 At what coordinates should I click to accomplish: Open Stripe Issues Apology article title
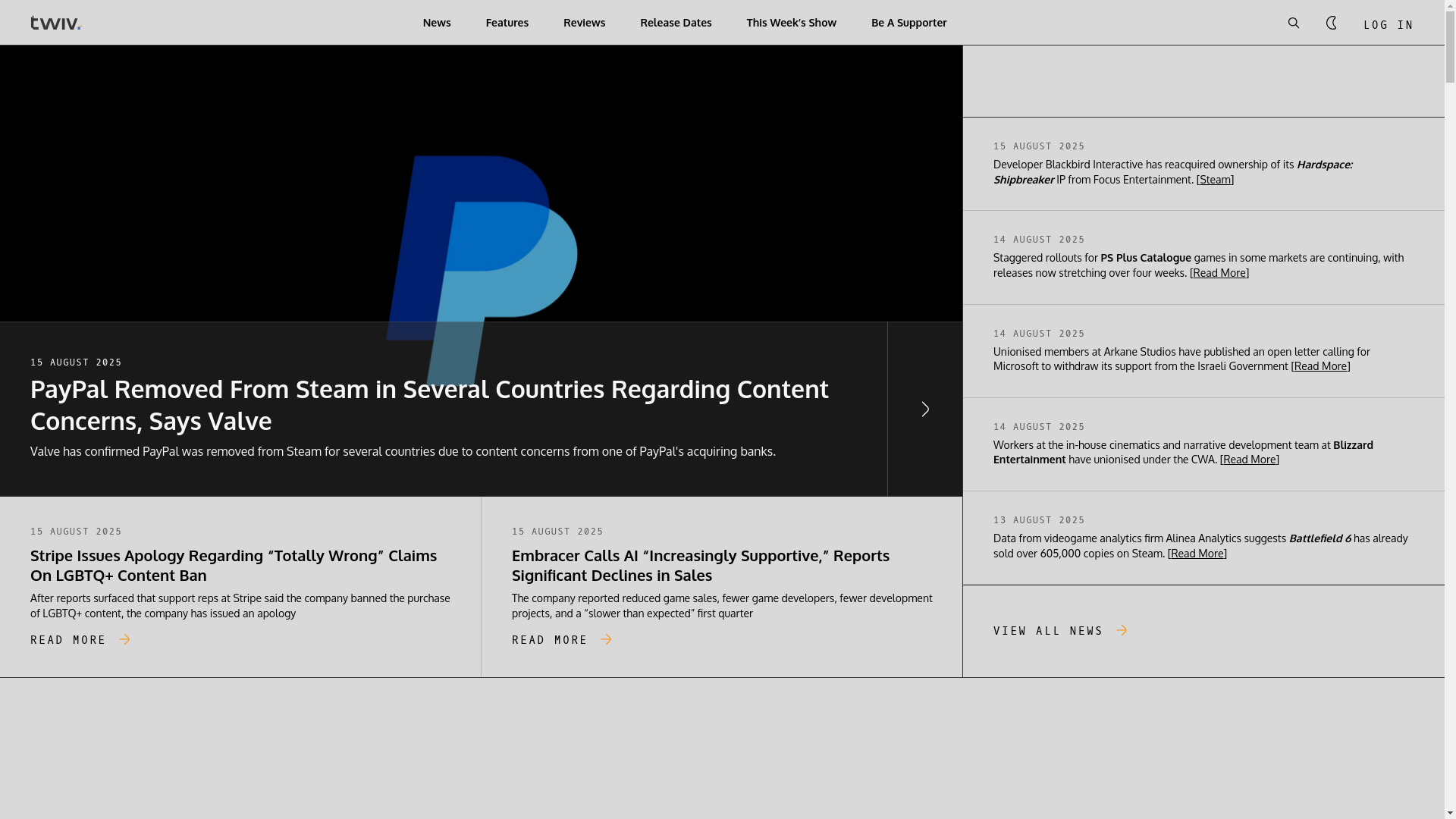pyautogui.click(x=234, y=565)
